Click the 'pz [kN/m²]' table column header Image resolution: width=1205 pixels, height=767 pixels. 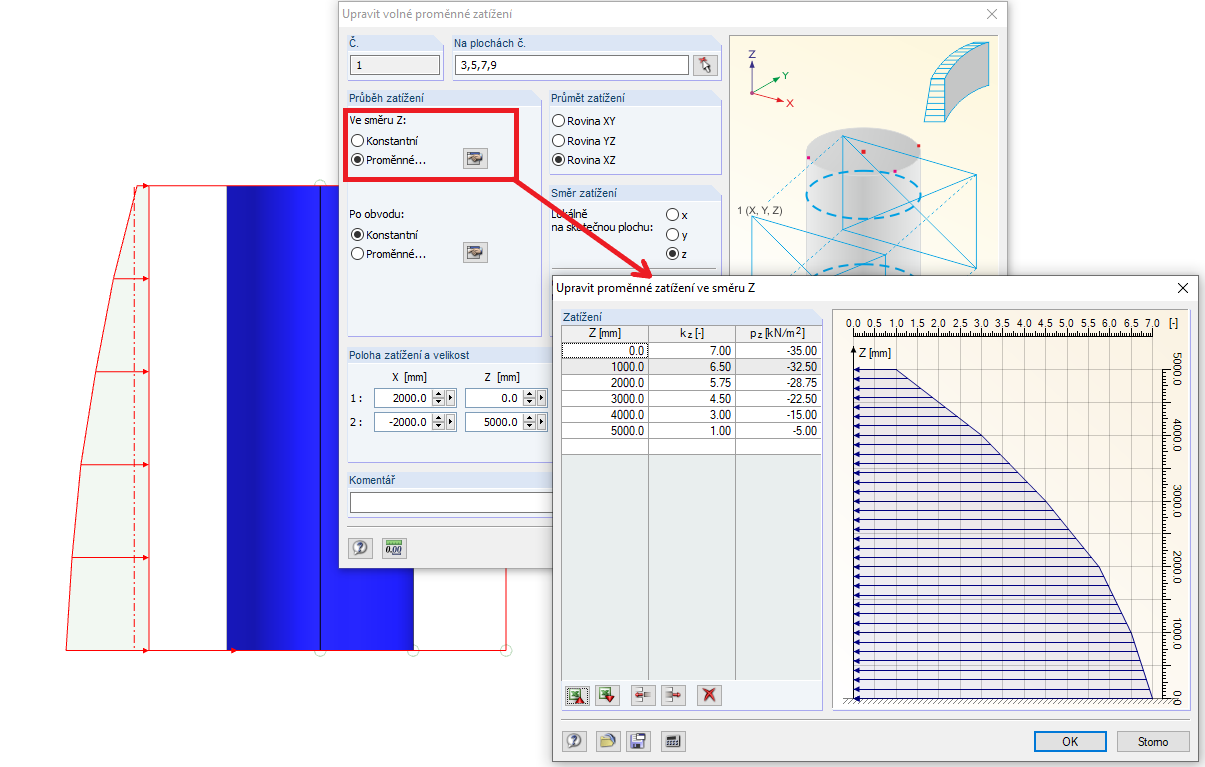(x=778, y=334)
